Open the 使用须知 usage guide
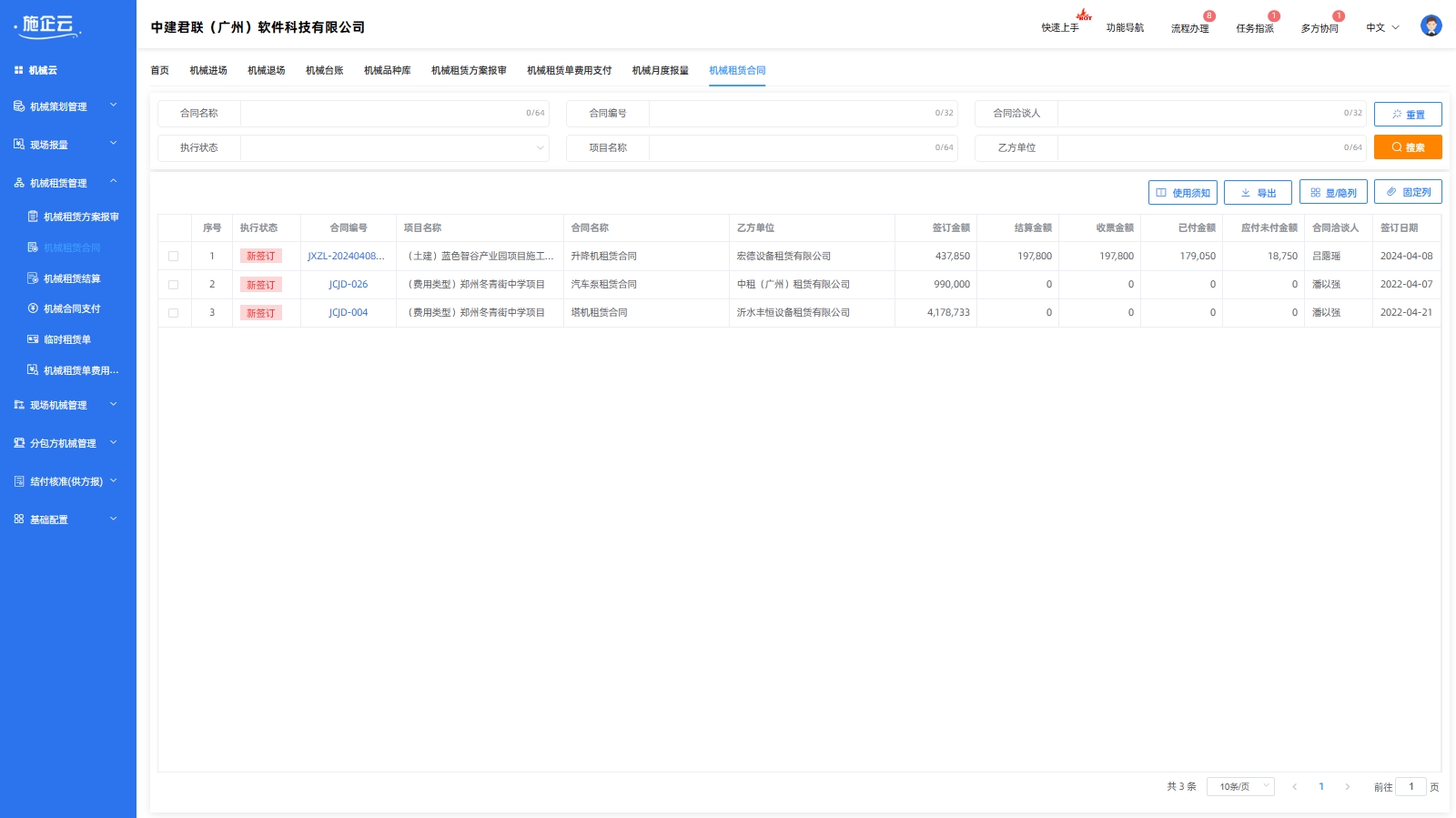The height and width of the screenshot is (818, 1456). click(1182, 193)
